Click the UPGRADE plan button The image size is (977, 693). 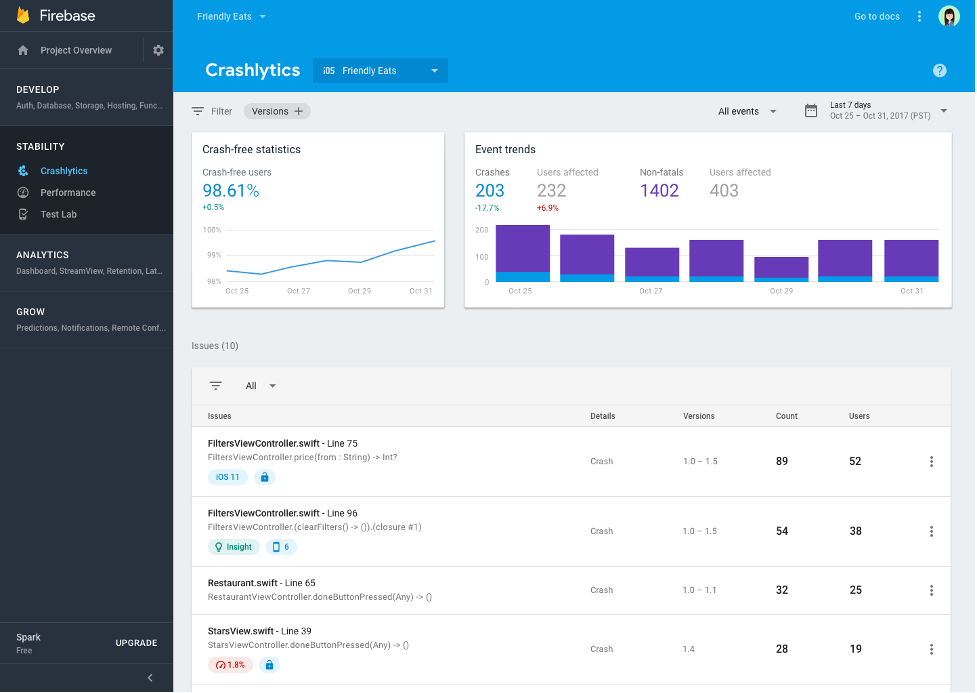tap(136, 643)
